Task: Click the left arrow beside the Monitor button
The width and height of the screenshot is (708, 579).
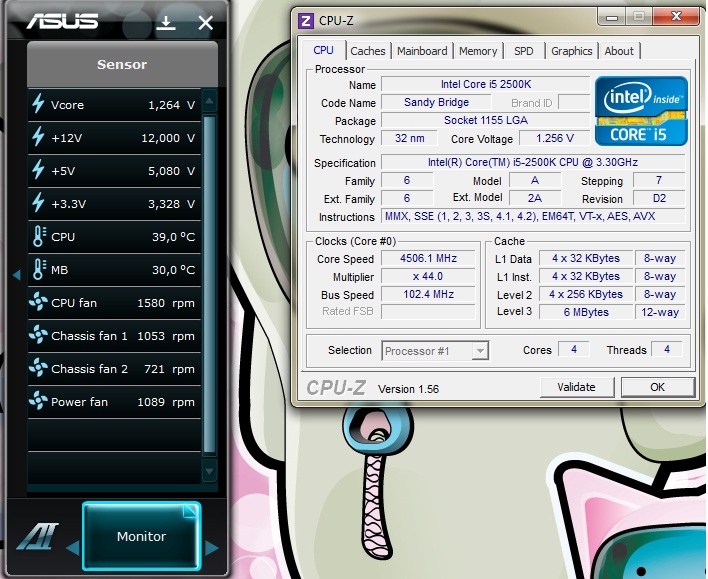Action: 73,548
